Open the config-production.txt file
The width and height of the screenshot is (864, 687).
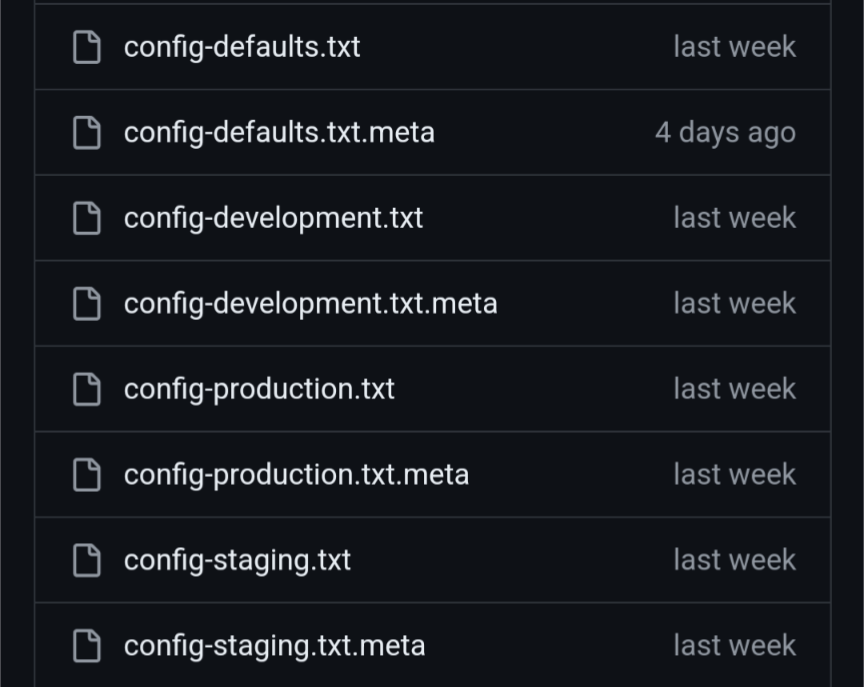coord(259,389)
